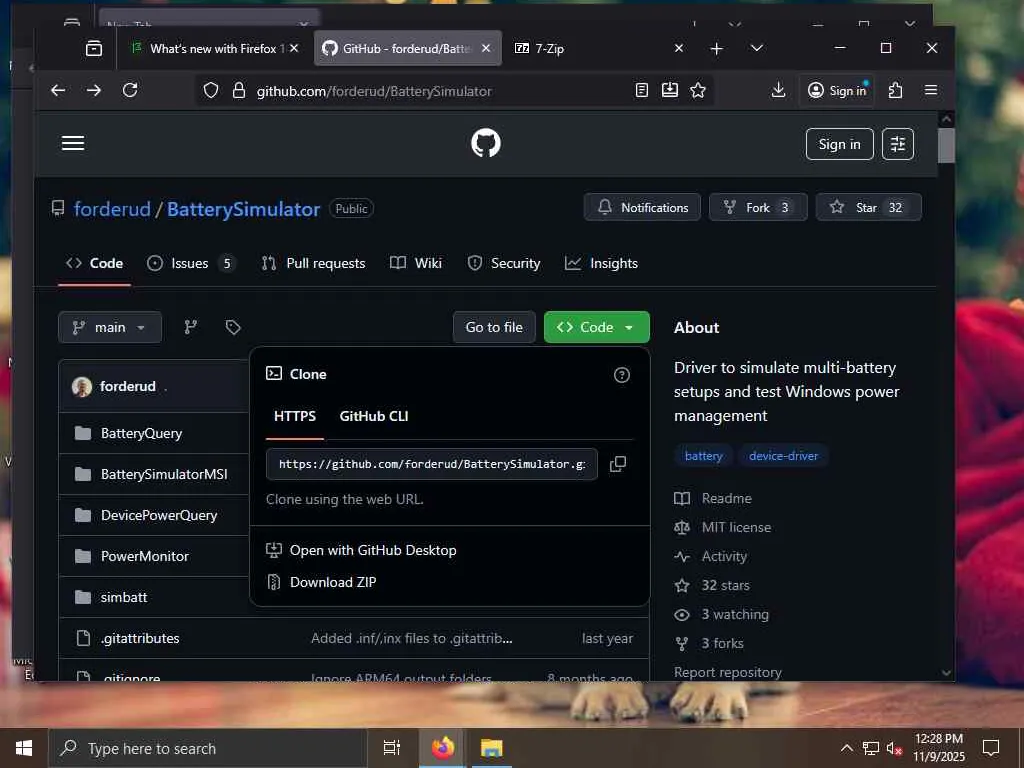Click the Firefox toolbar Sign in button
The height and width of the screenshot is (768, 1024).
click(x=837, y=91)
